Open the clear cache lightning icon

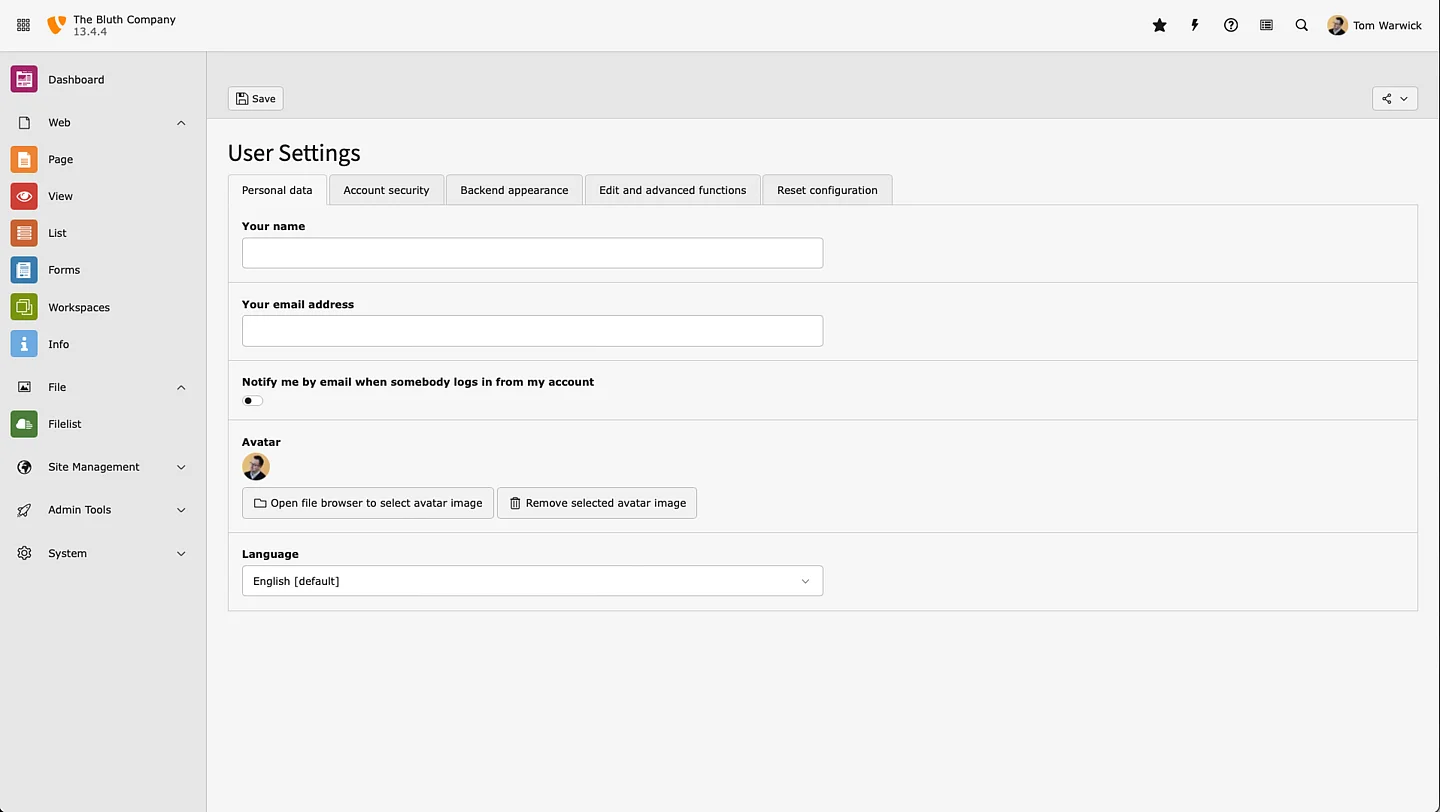click(x=1194, y=25)
